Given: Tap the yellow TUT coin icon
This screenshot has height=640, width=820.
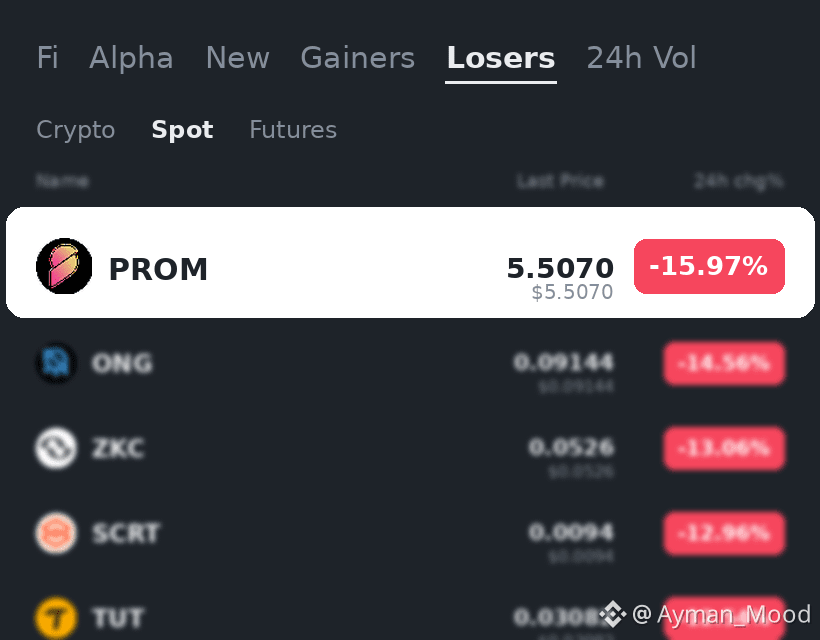Looking at the screenshot, I should (56, 618).
